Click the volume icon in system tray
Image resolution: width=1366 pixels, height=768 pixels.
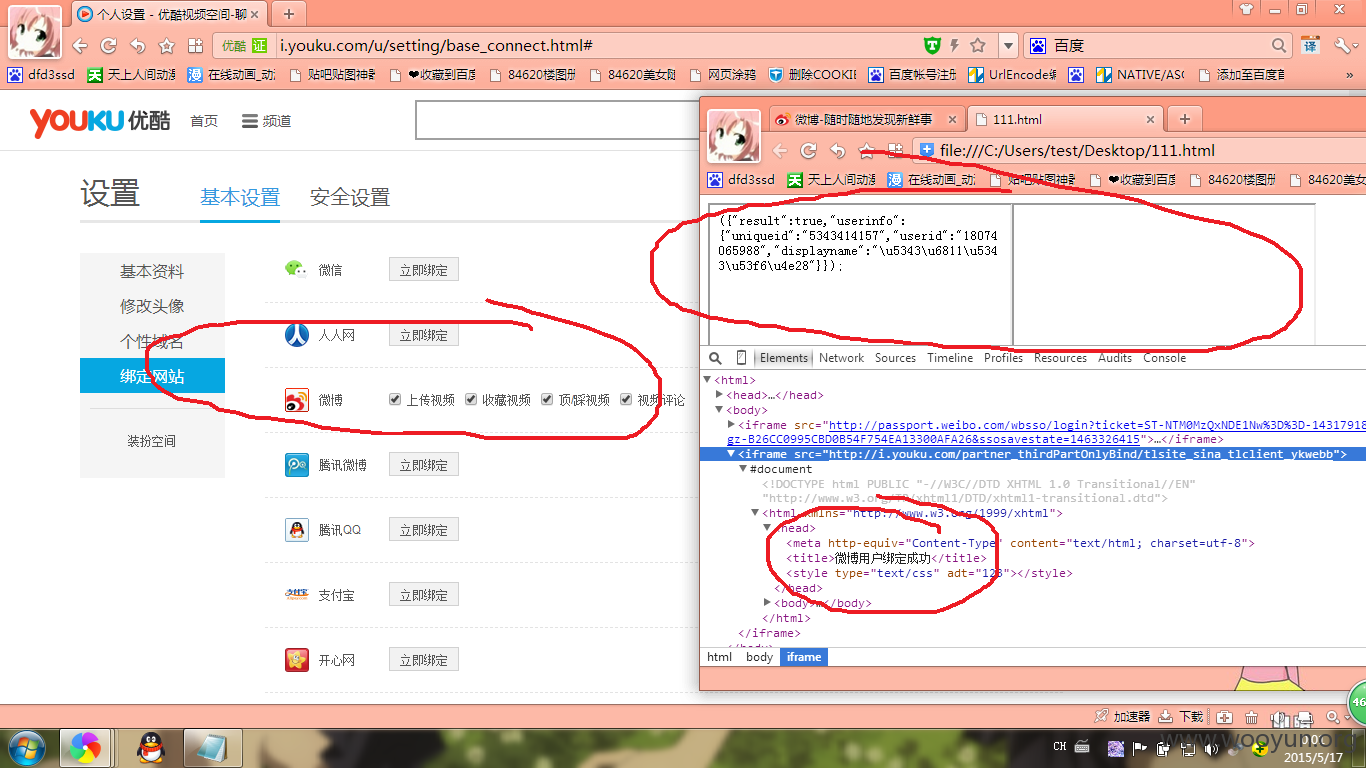pos(1211,747)
